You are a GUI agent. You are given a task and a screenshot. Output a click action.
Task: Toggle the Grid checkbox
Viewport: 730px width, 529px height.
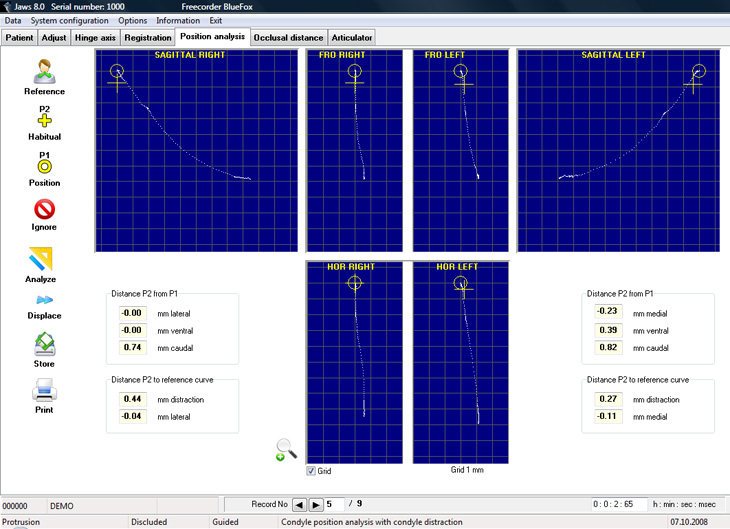(311, 471)
